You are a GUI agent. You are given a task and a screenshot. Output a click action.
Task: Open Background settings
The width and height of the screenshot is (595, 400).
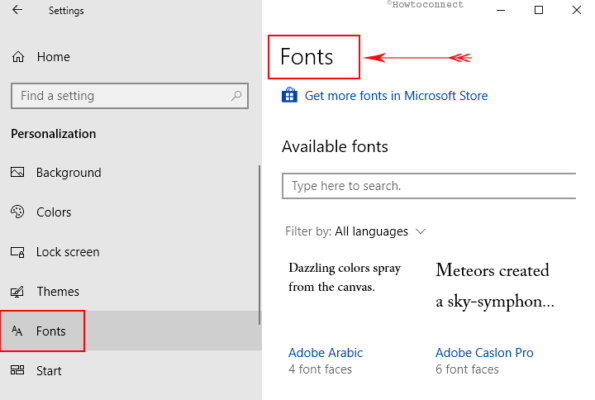point(69,173)
